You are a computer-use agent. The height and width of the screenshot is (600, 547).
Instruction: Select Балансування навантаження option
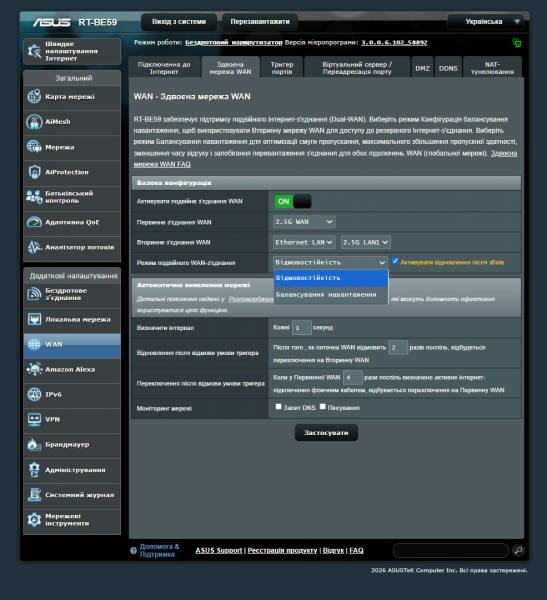(x=331, y=295)
